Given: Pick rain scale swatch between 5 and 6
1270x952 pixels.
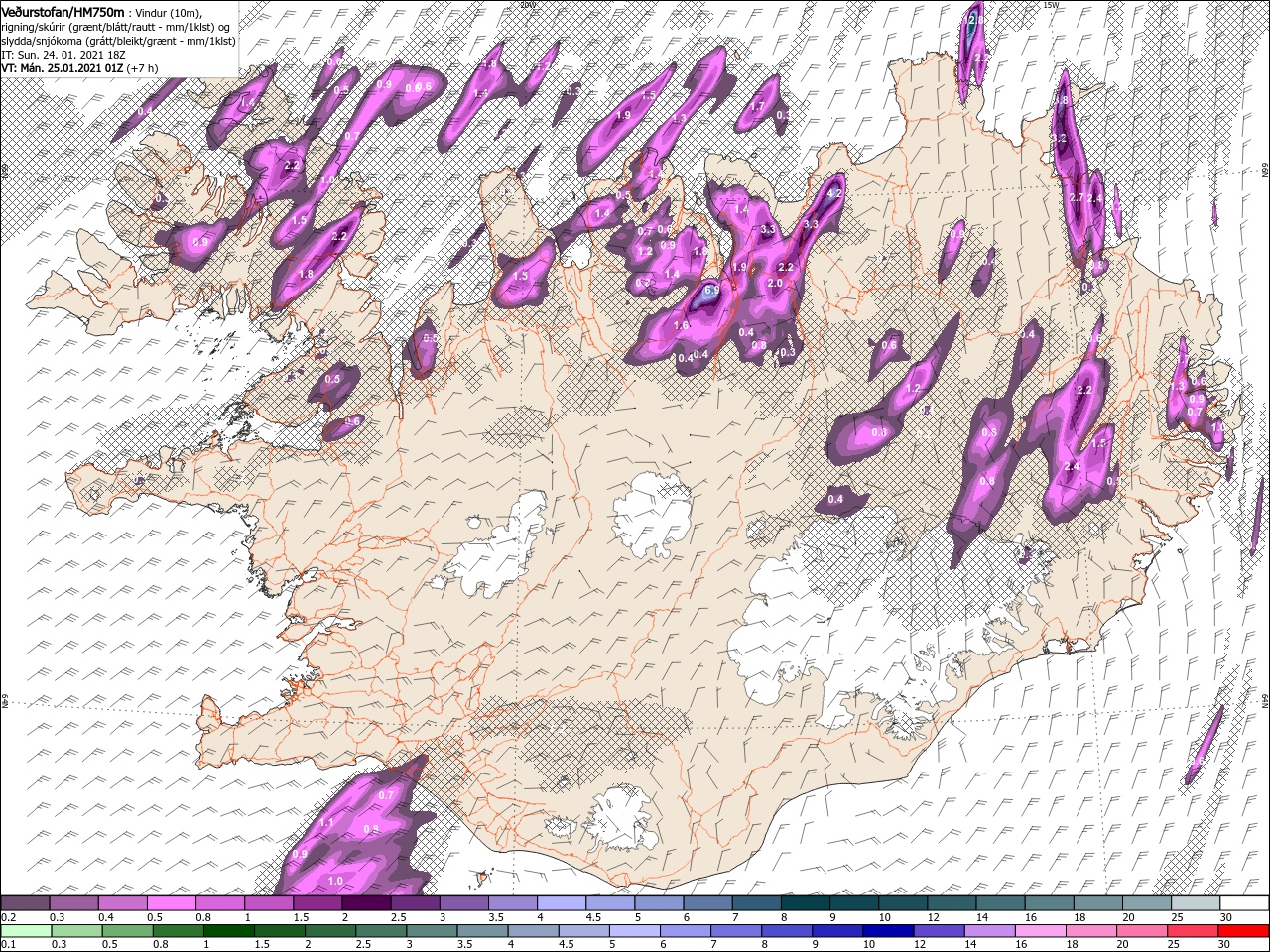Looking at the screenshot, I should coord(635,931).
